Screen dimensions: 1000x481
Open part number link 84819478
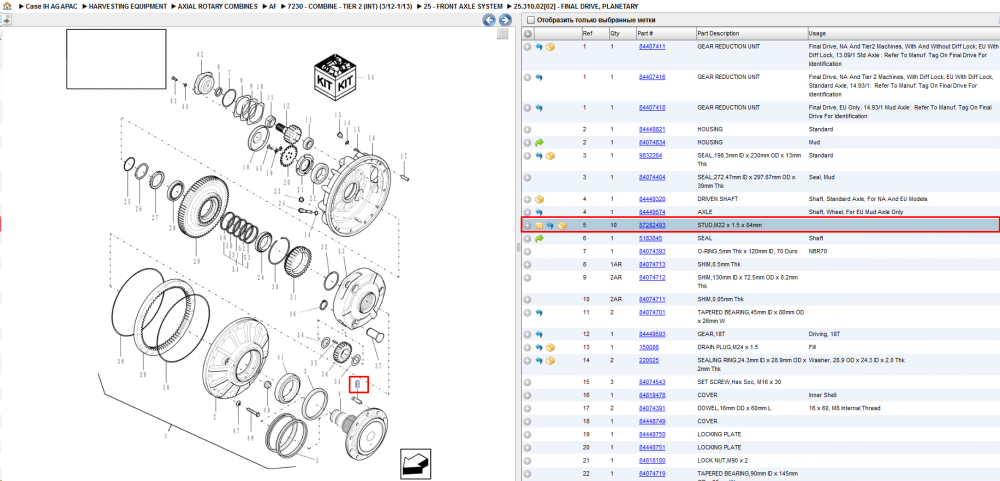pos(652,395)
